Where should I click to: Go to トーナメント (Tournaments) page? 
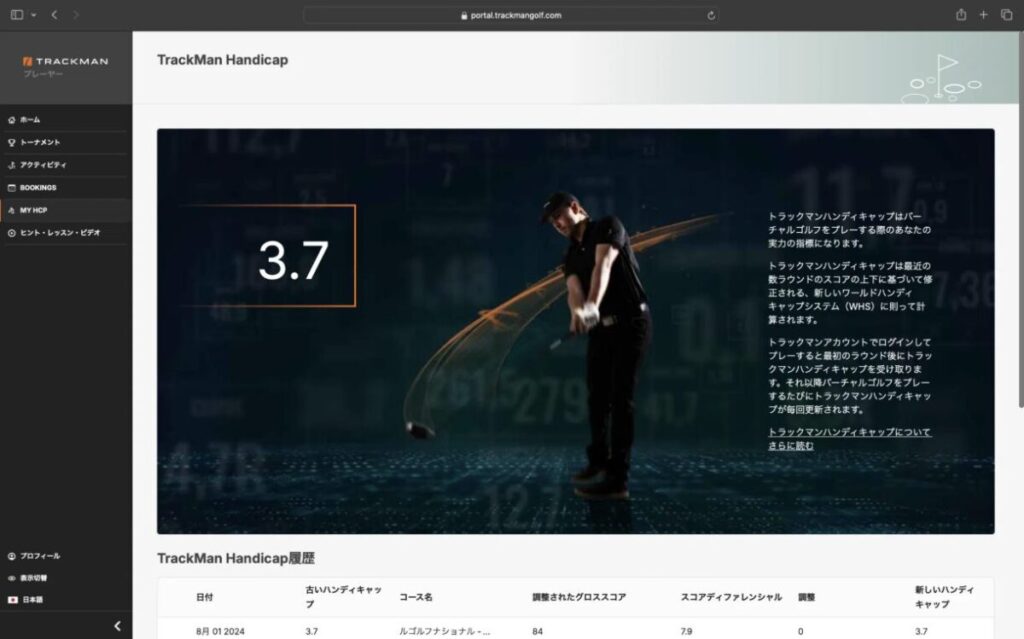pos(40,142)
